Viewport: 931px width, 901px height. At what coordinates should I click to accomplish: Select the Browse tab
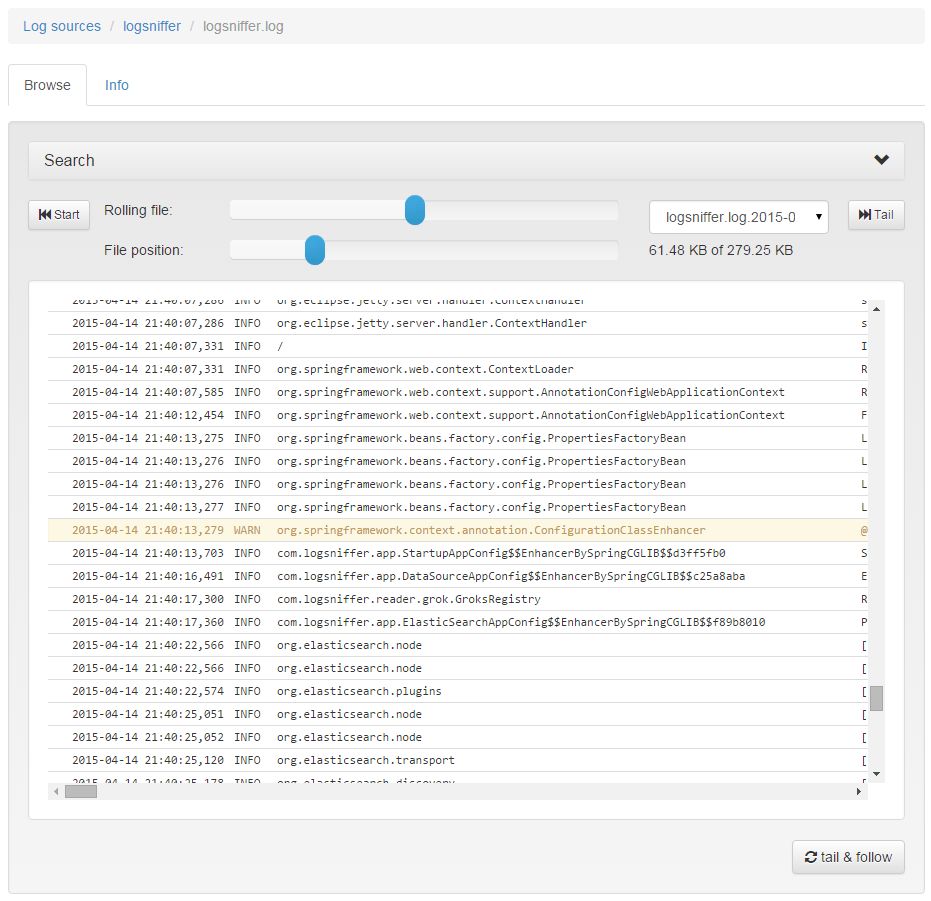[47, 85]
